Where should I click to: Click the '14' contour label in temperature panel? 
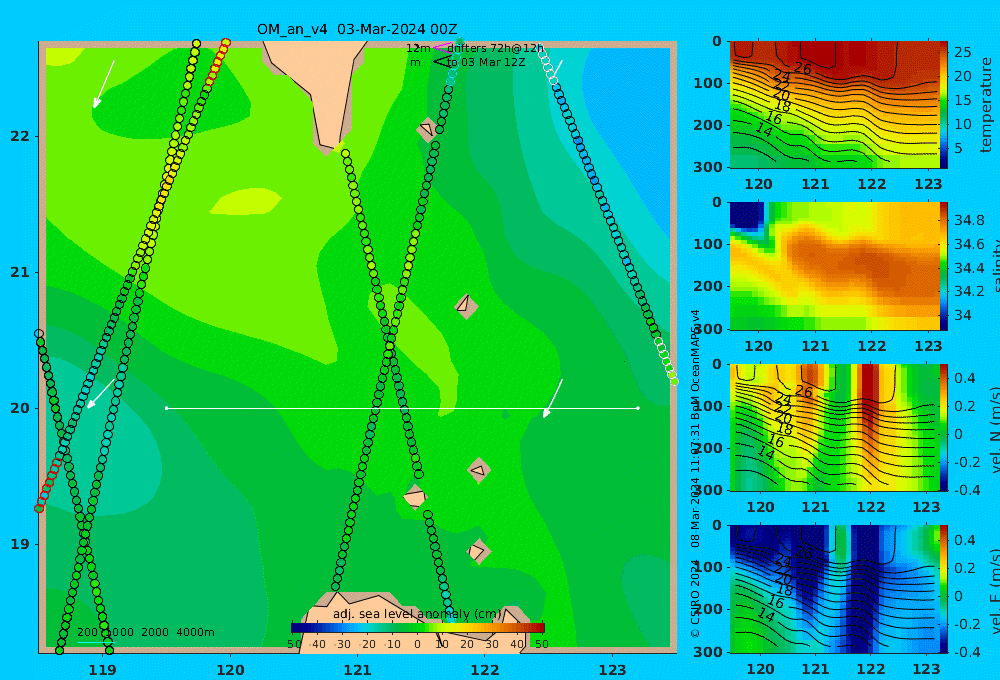click(764, 130)
